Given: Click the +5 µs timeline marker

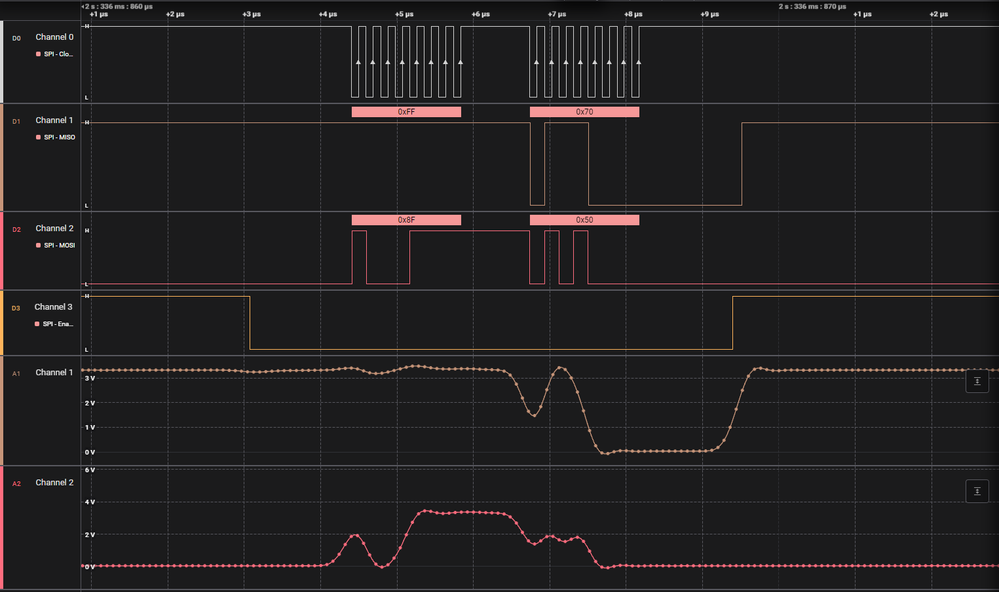Looking at the screenshot, I should (x=404, y=14).
